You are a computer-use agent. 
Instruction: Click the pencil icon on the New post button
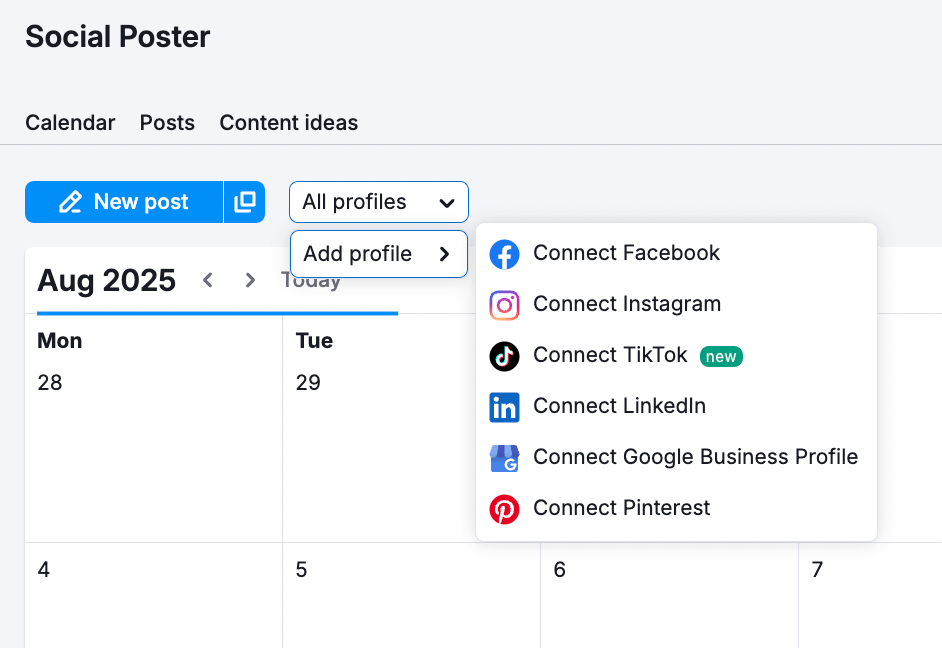click(x=69, y=201)
